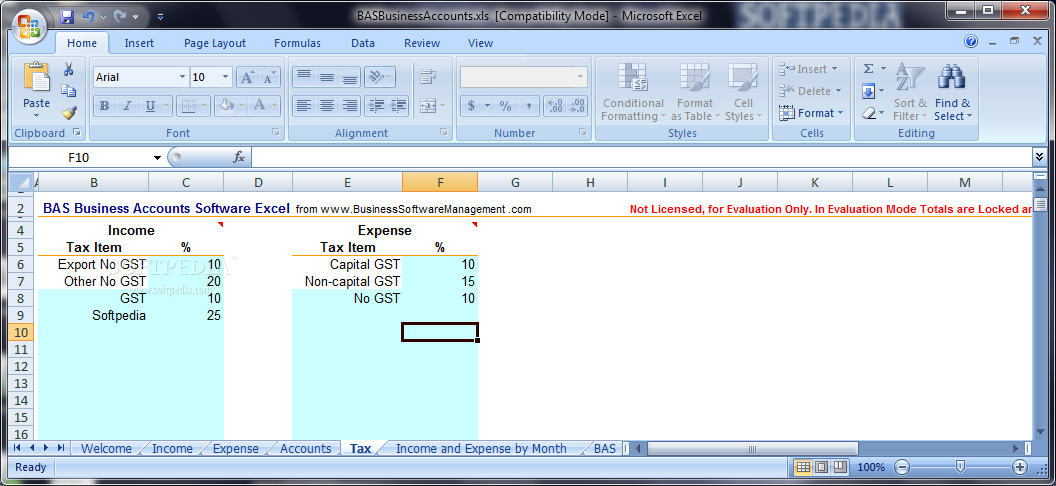Open Cell Styles gallery
The image size is (1056, 486).
744,92
